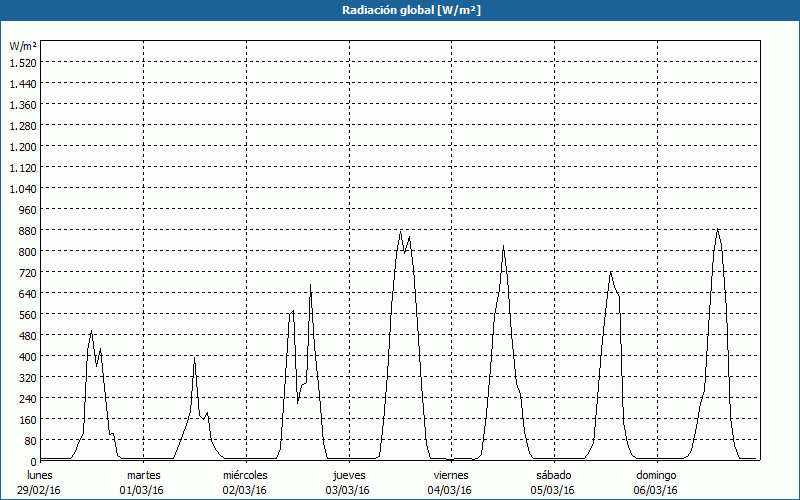Select the jueves day label
The height and width of the screenshot is (500, 800).
tap(349, 475)
